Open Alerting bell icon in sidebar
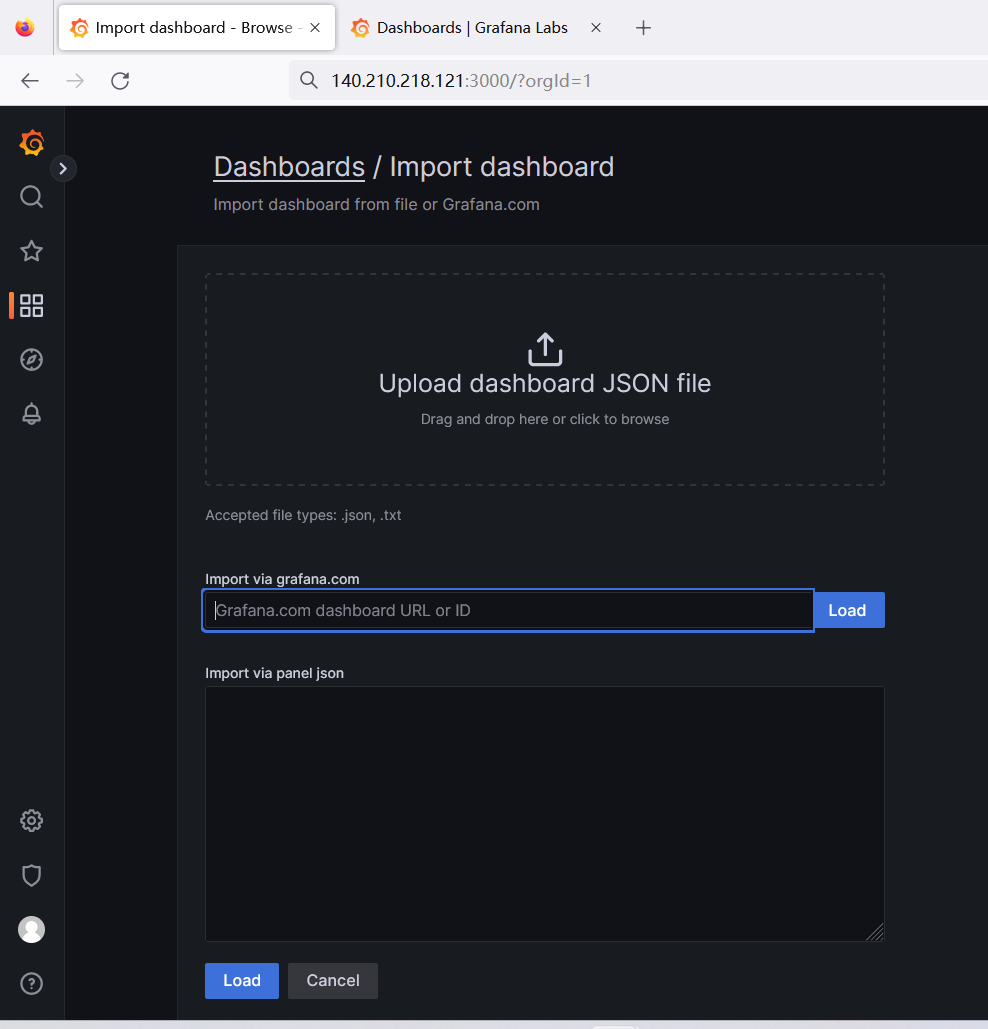988x1029 pixels. click(x=31, y=414)
